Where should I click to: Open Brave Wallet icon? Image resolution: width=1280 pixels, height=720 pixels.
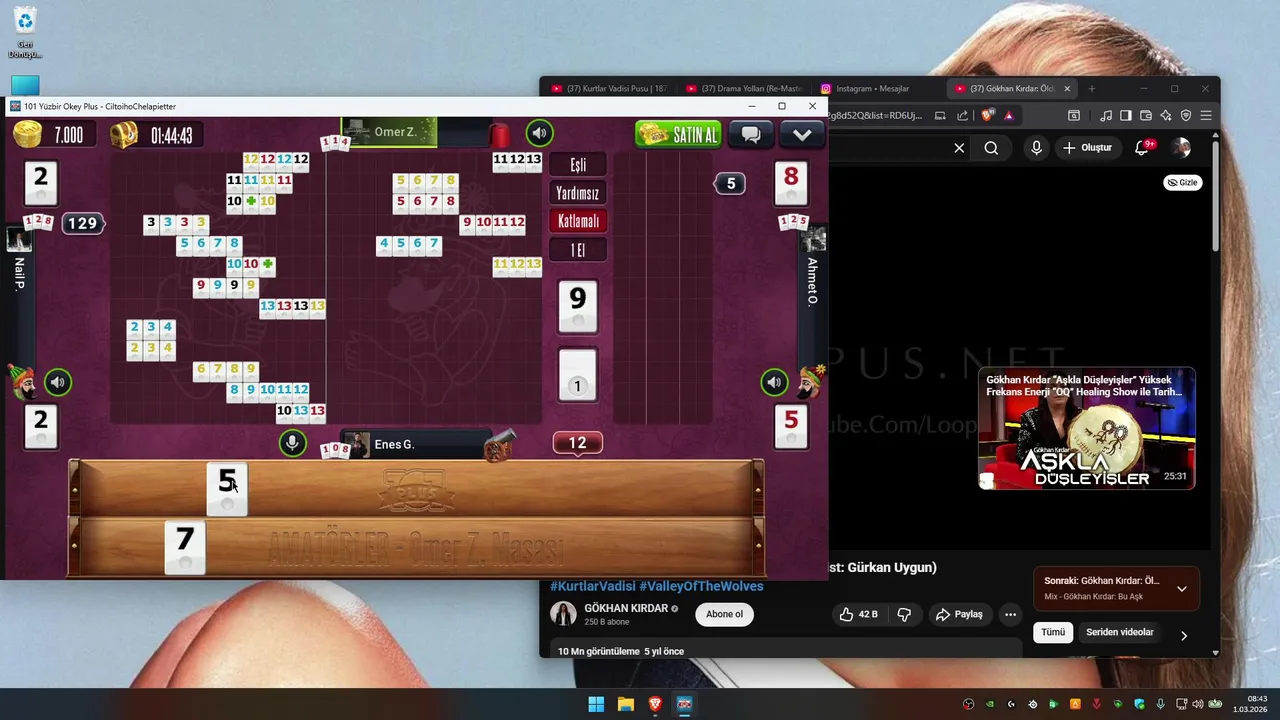click(x=1146, y=116)
